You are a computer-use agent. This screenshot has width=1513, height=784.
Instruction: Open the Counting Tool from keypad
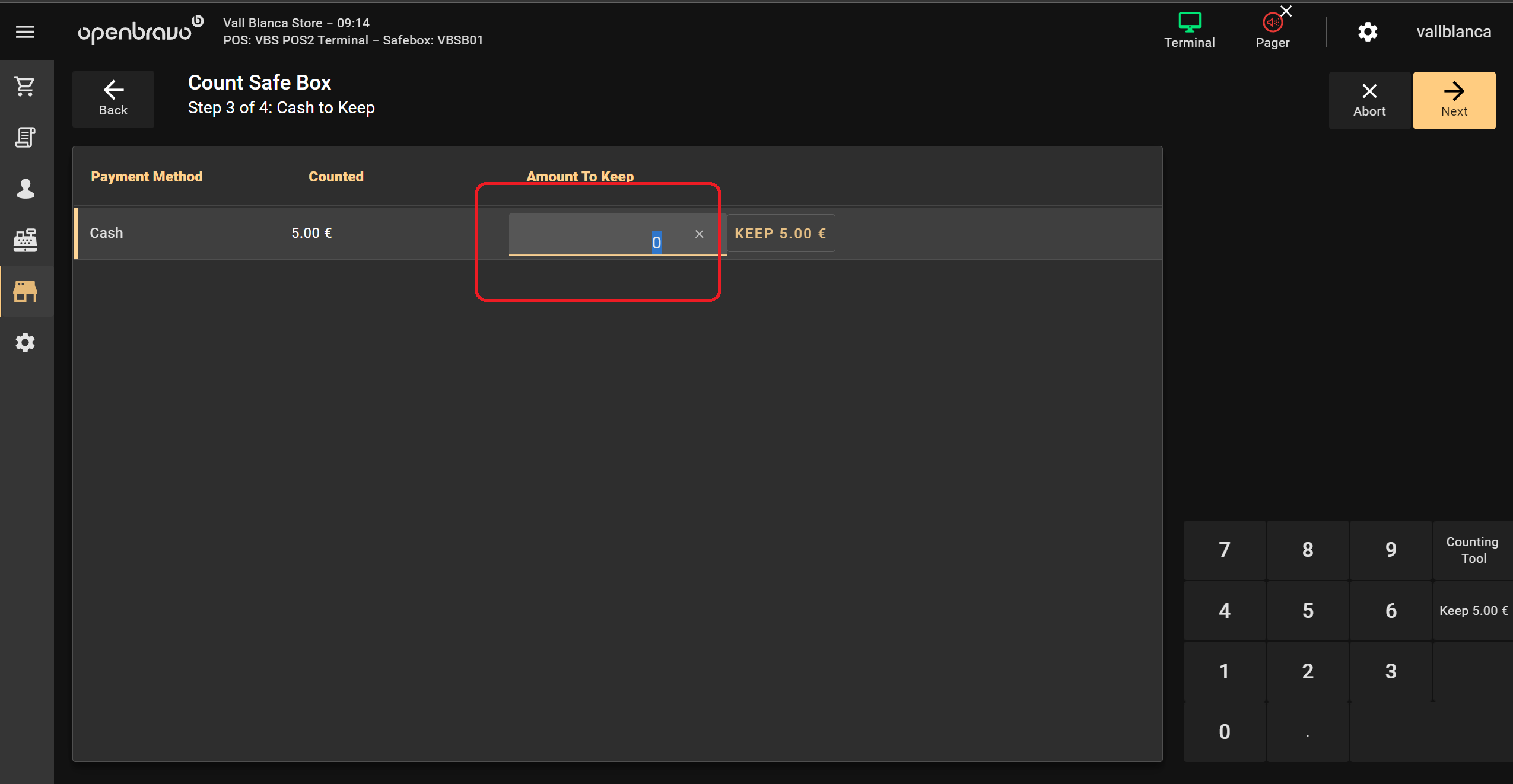coord(1471,550)
